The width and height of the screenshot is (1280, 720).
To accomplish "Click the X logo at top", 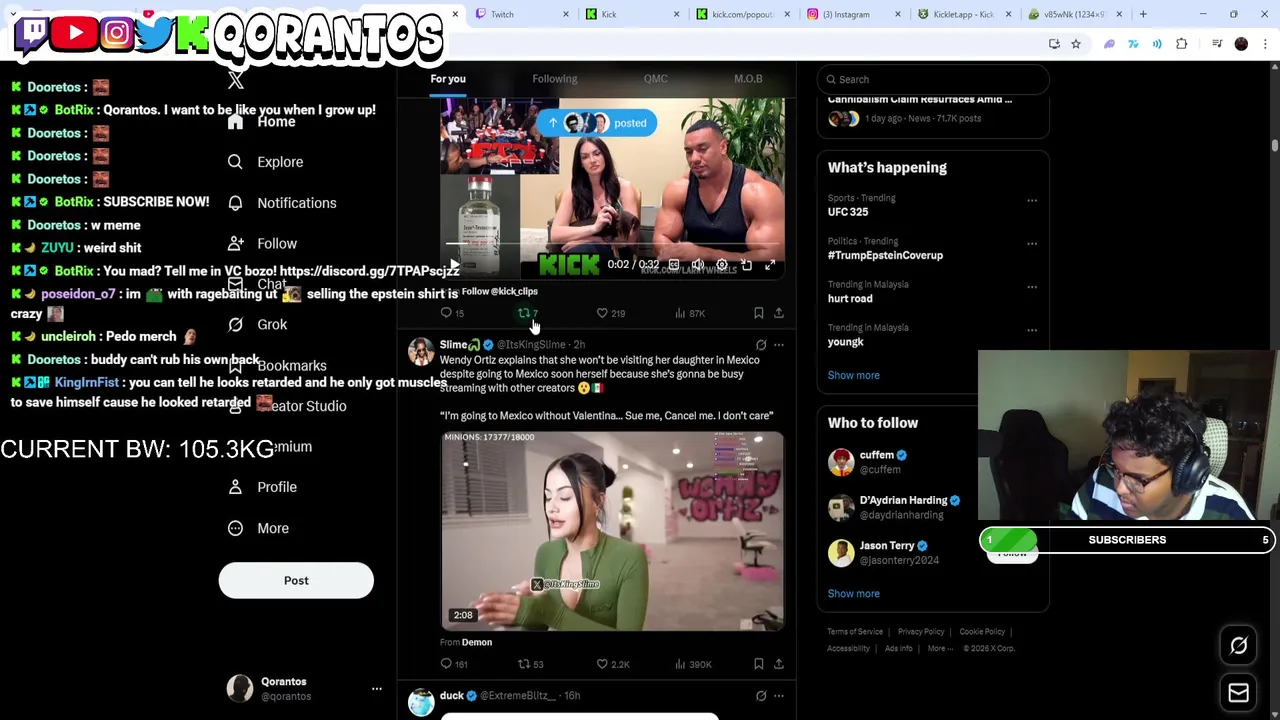I will pyautogui.click(x=236, y=81).
